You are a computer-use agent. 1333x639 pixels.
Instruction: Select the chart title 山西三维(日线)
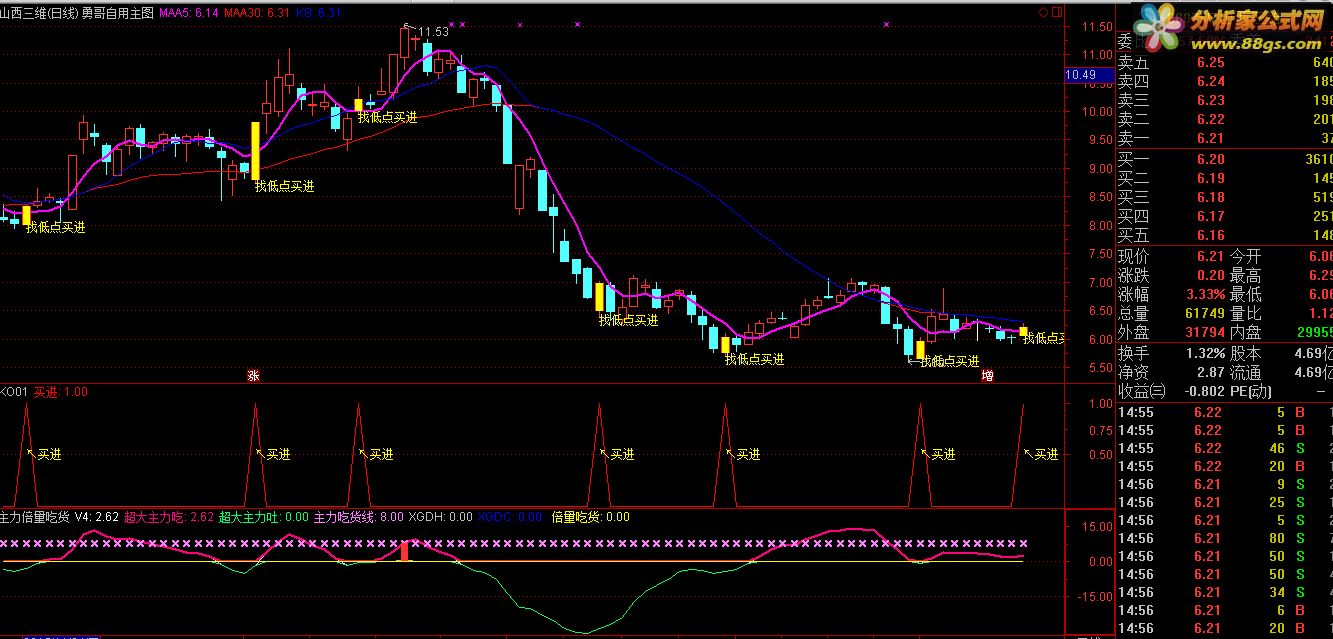click(39, 13)
